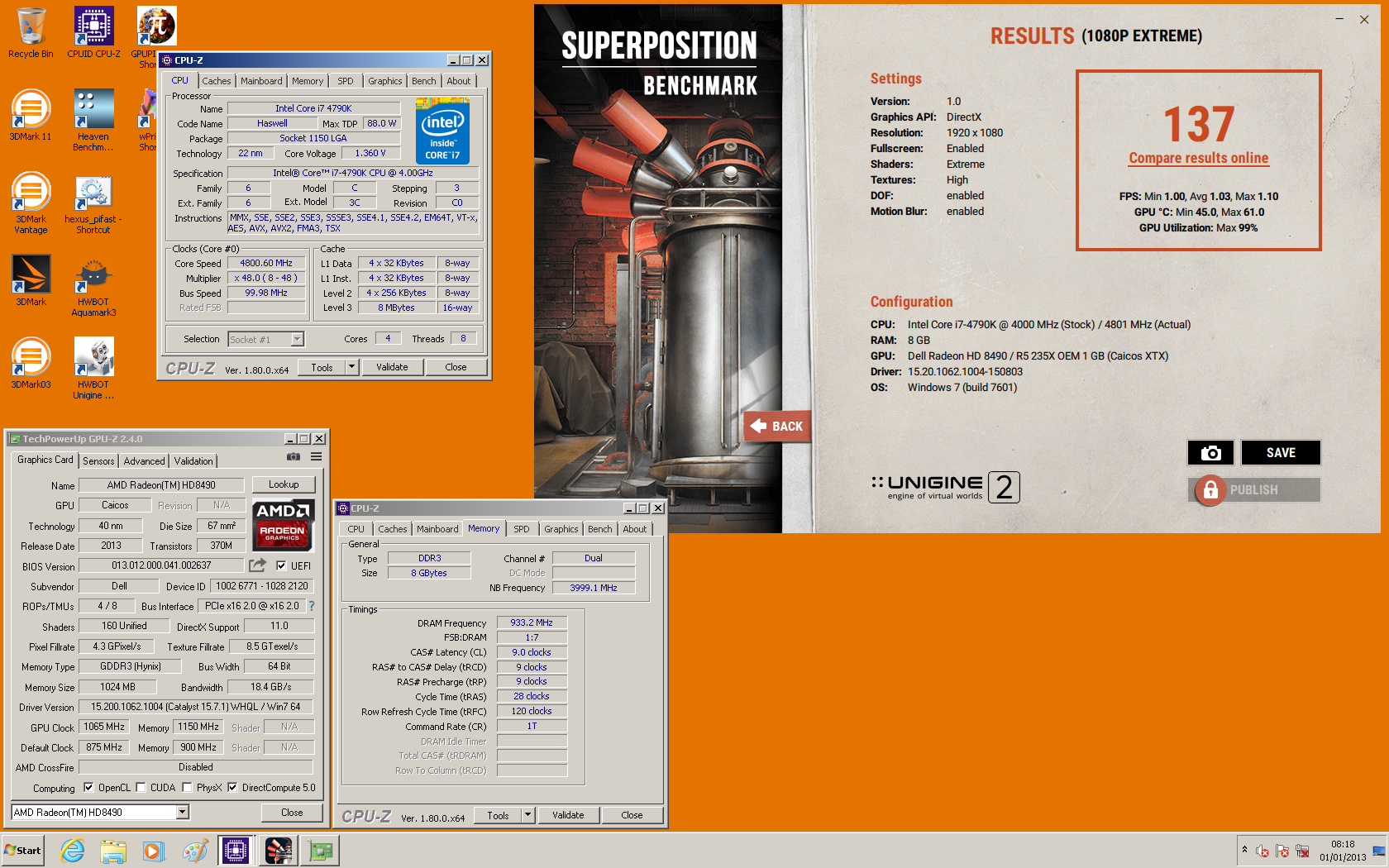Switch to GPU-Z taskbar button

click(x=321, y=851)
